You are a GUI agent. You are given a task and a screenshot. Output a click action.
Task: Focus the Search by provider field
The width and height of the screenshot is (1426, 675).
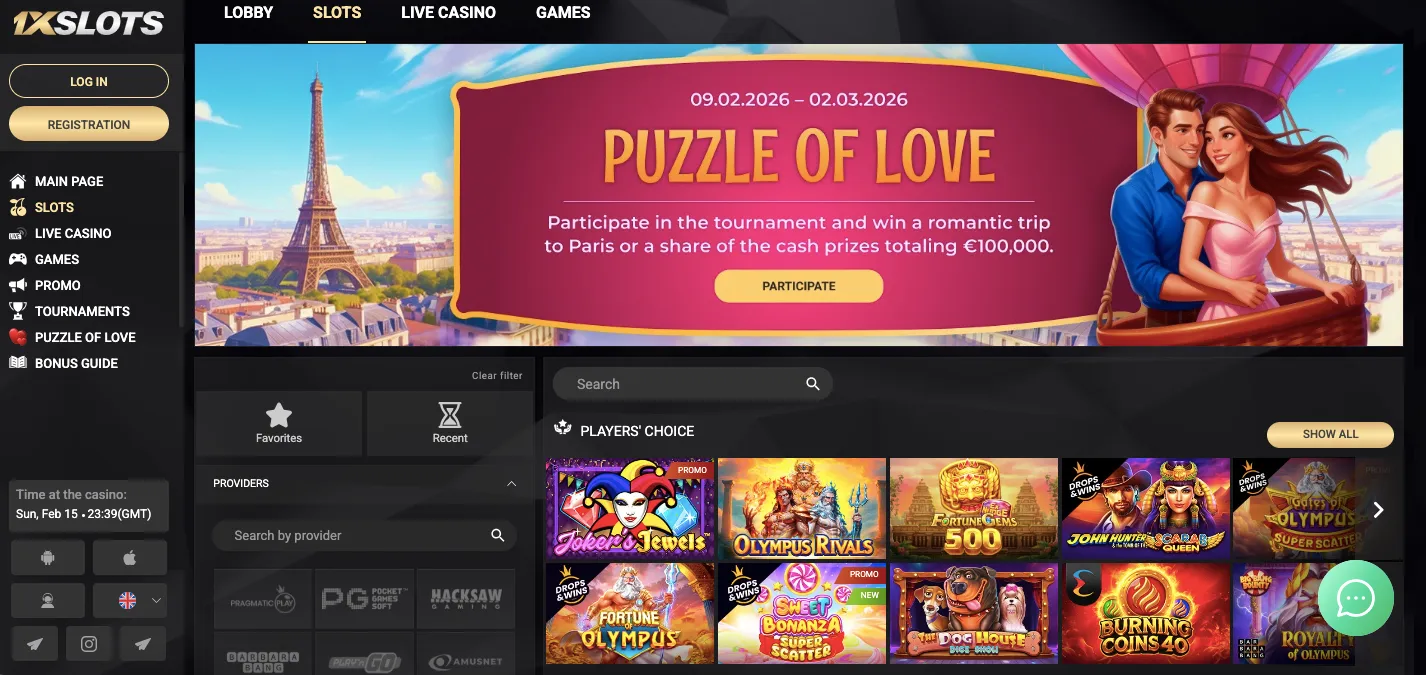point(364,535)
